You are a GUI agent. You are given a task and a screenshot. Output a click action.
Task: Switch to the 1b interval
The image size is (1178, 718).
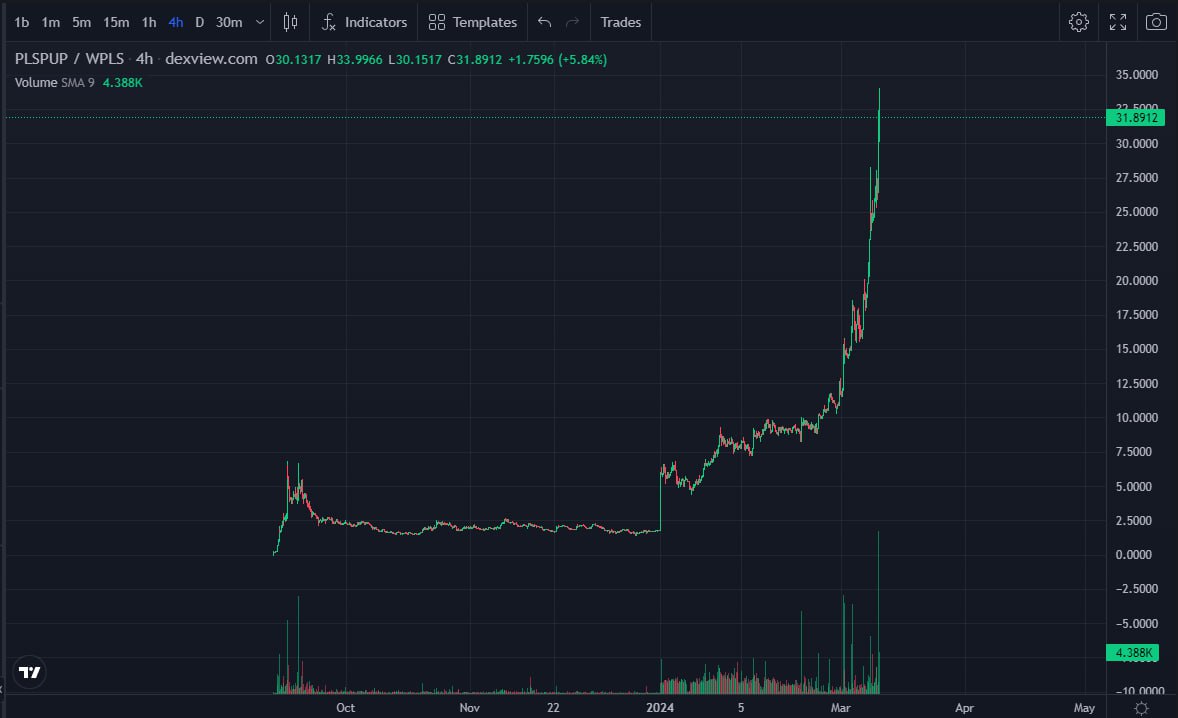pyautogui.click(x=22, y=22)
